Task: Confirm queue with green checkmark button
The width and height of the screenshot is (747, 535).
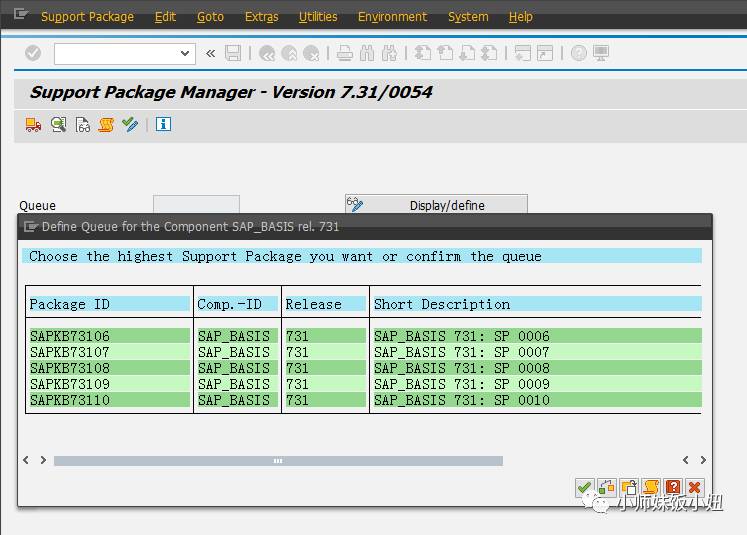Action: click(585, 487)
